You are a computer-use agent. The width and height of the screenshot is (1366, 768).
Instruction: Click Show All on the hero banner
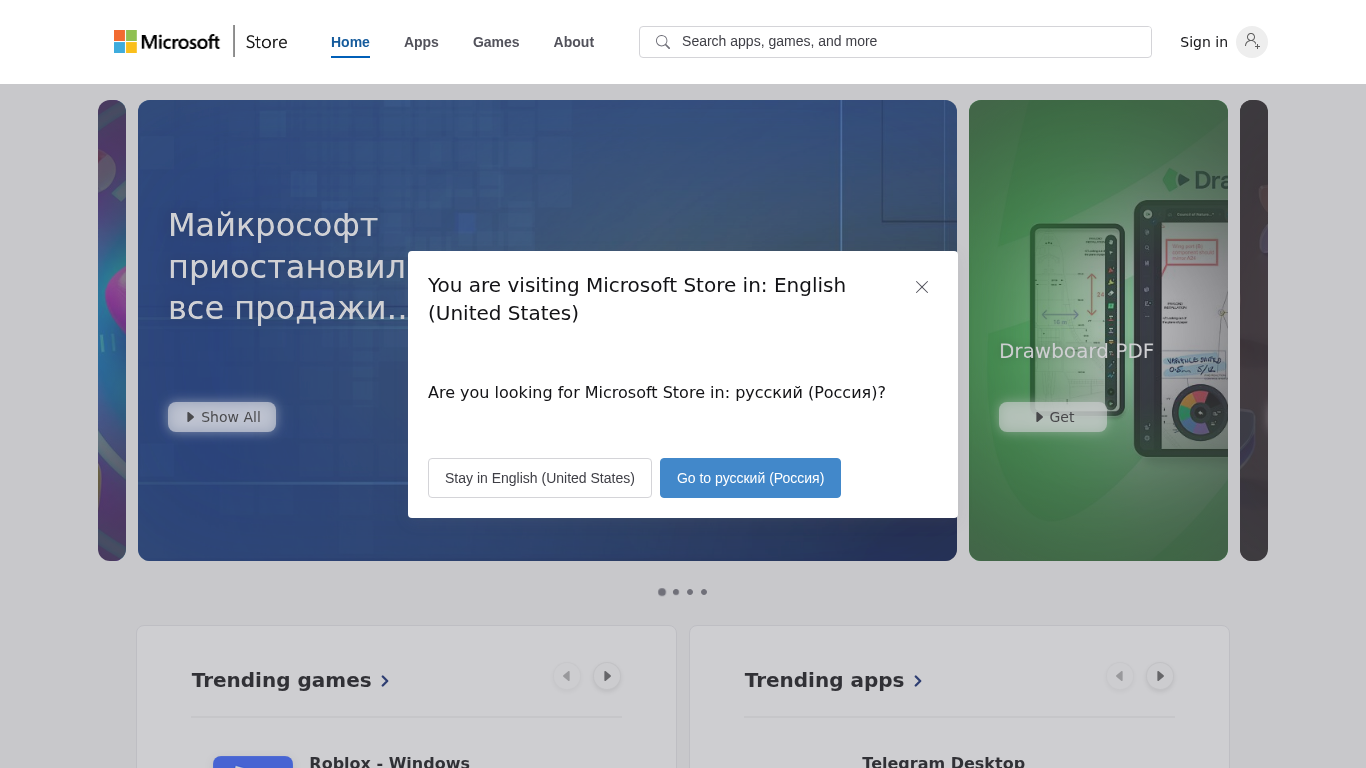[222, 417]
